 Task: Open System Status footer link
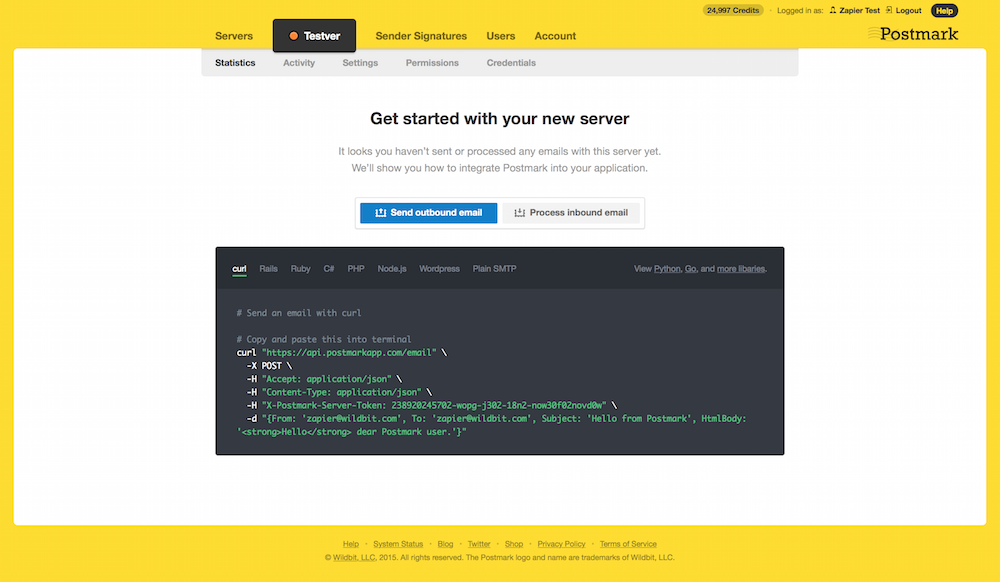(398, 544)
